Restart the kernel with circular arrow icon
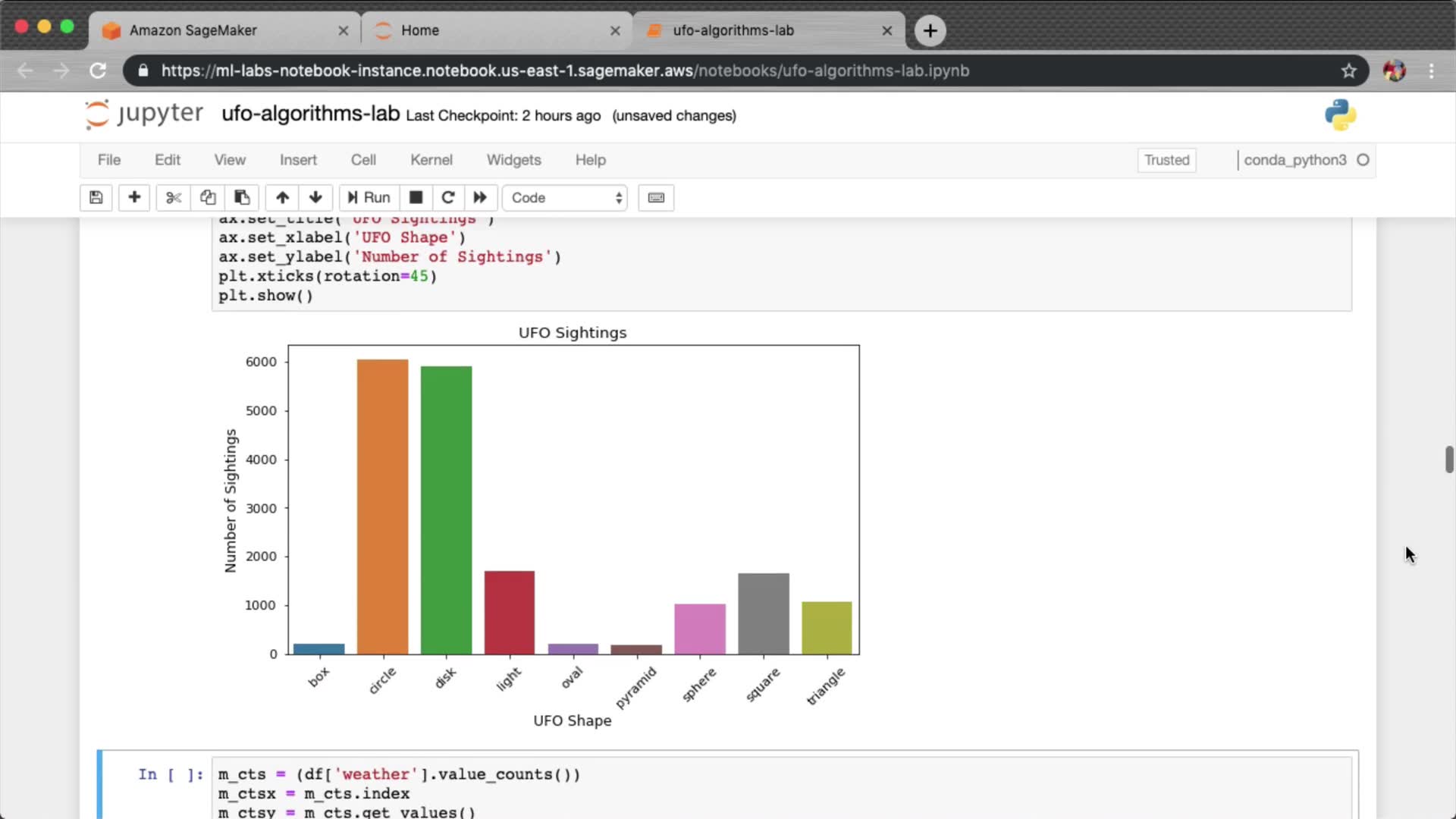The width and height of the screenshot is (1456, 819). [448, 198]
